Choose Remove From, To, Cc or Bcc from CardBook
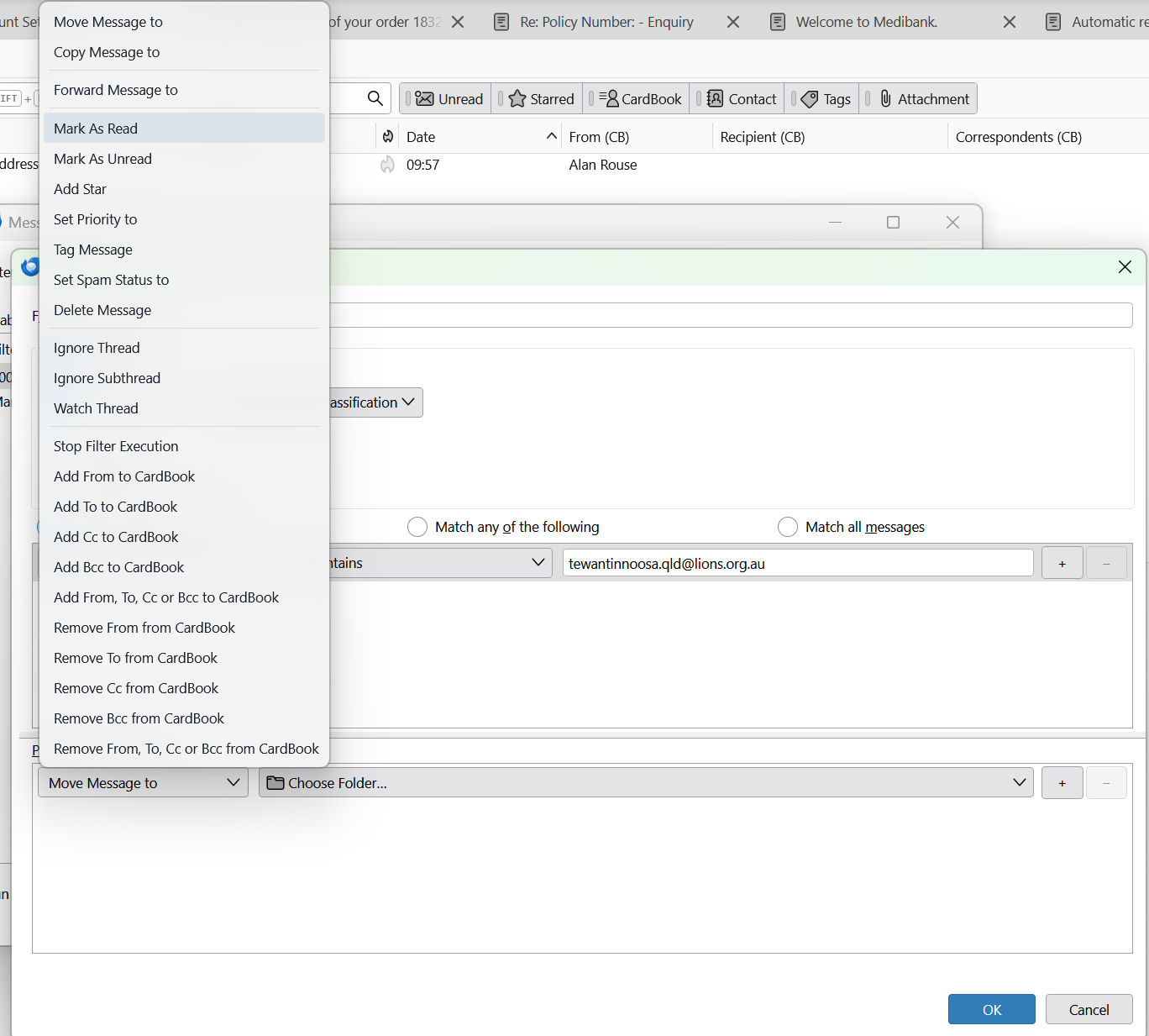 click(184, 749)
